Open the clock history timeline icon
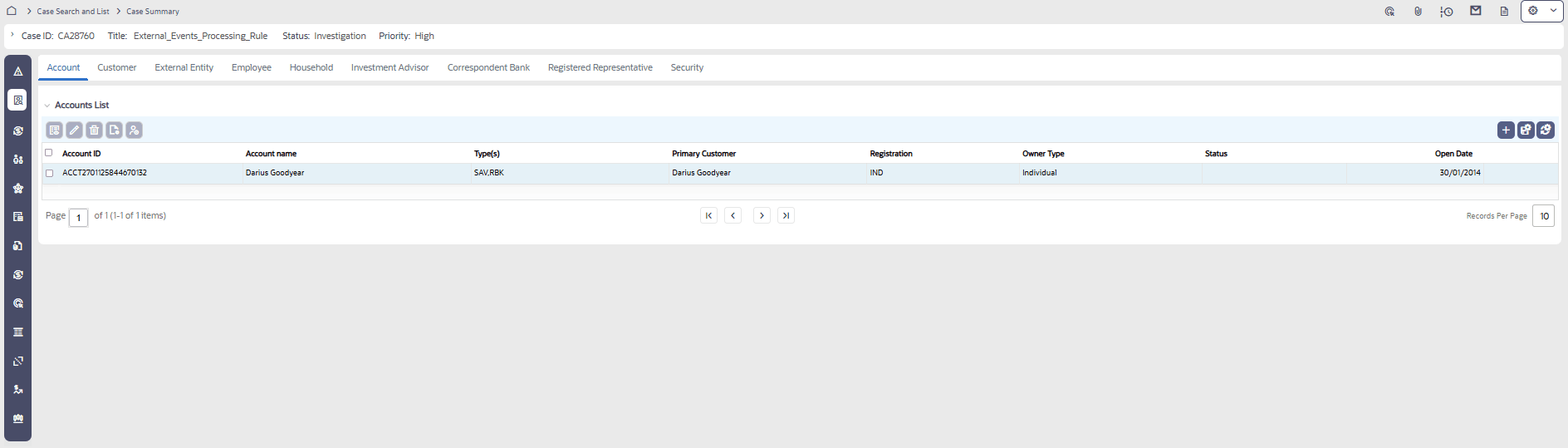The width and height of the screenshot is (1568, 448). point(1447,11)
